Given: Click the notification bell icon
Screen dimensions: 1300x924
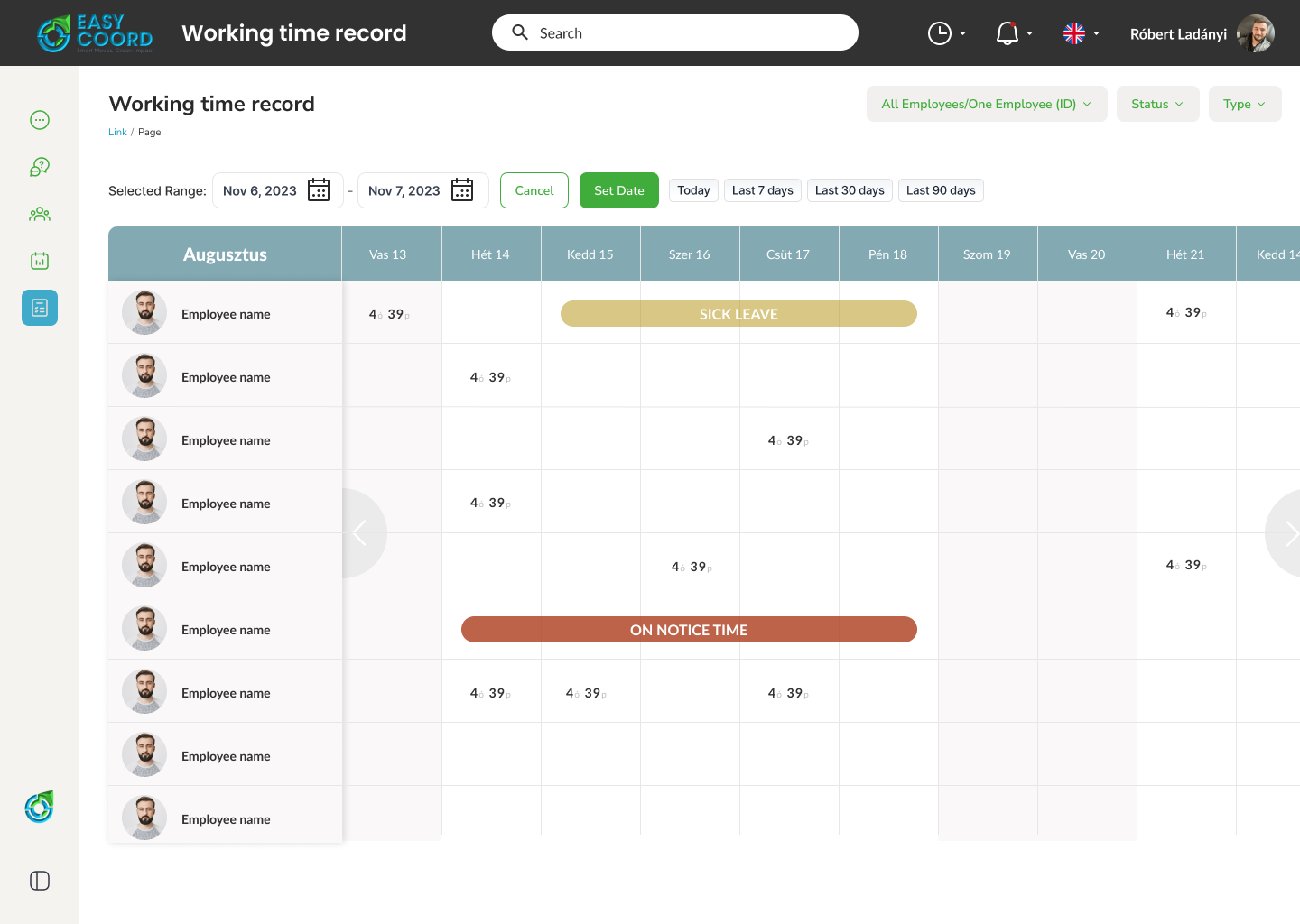Looking at the screenshot, I should point(1007,33).
